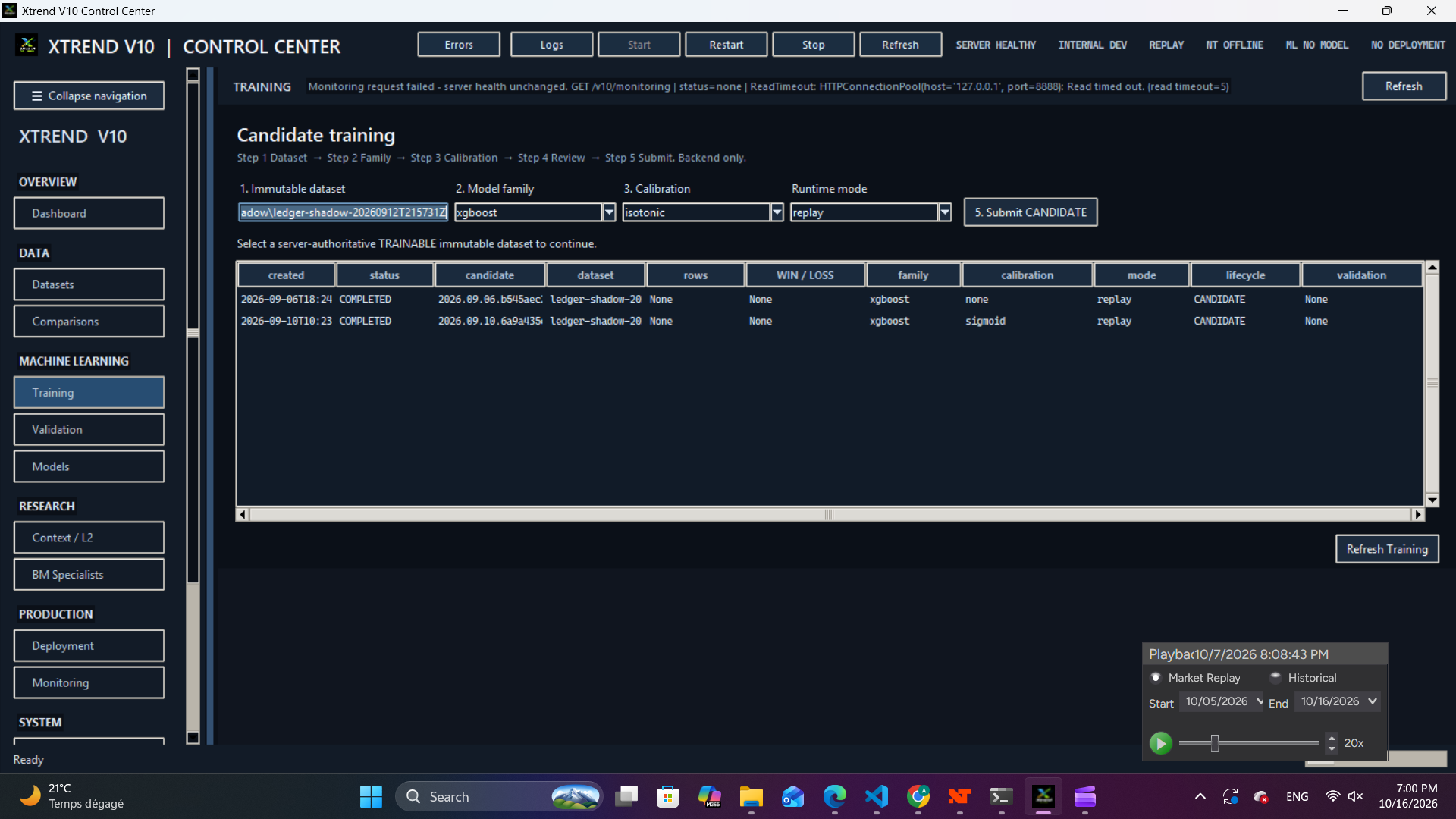Viewport: 1456px width, 819px height.
Task: Start playback with the green play button
Action: tap(1160, 743)
